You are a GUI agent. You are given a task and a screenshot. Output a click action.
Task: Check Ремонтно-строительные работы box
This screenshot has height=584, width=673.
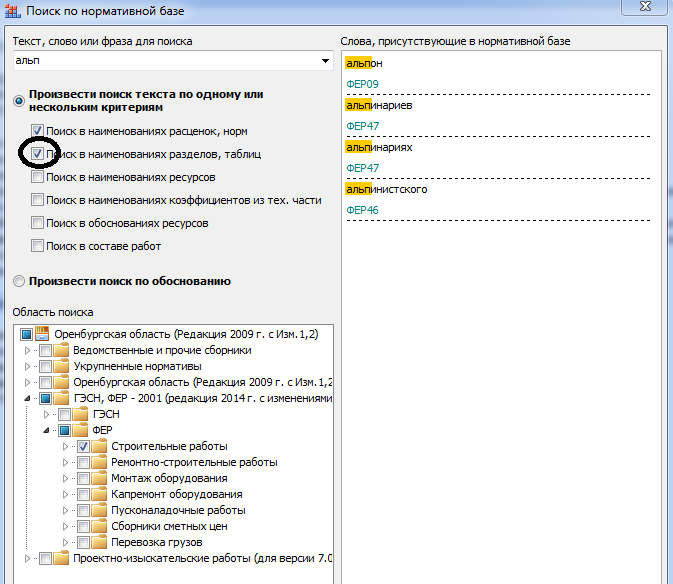click(83, 462)
